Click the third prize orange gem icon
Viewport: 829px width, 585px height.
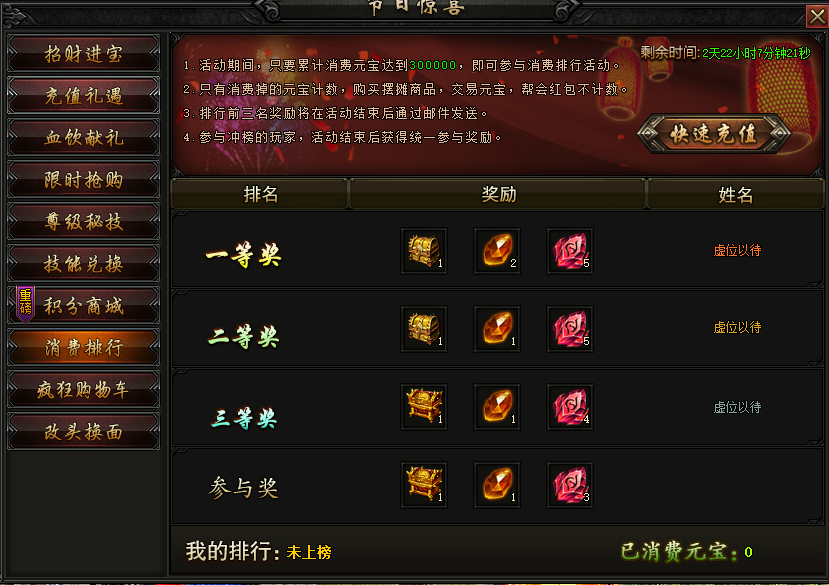pos(497,407)
